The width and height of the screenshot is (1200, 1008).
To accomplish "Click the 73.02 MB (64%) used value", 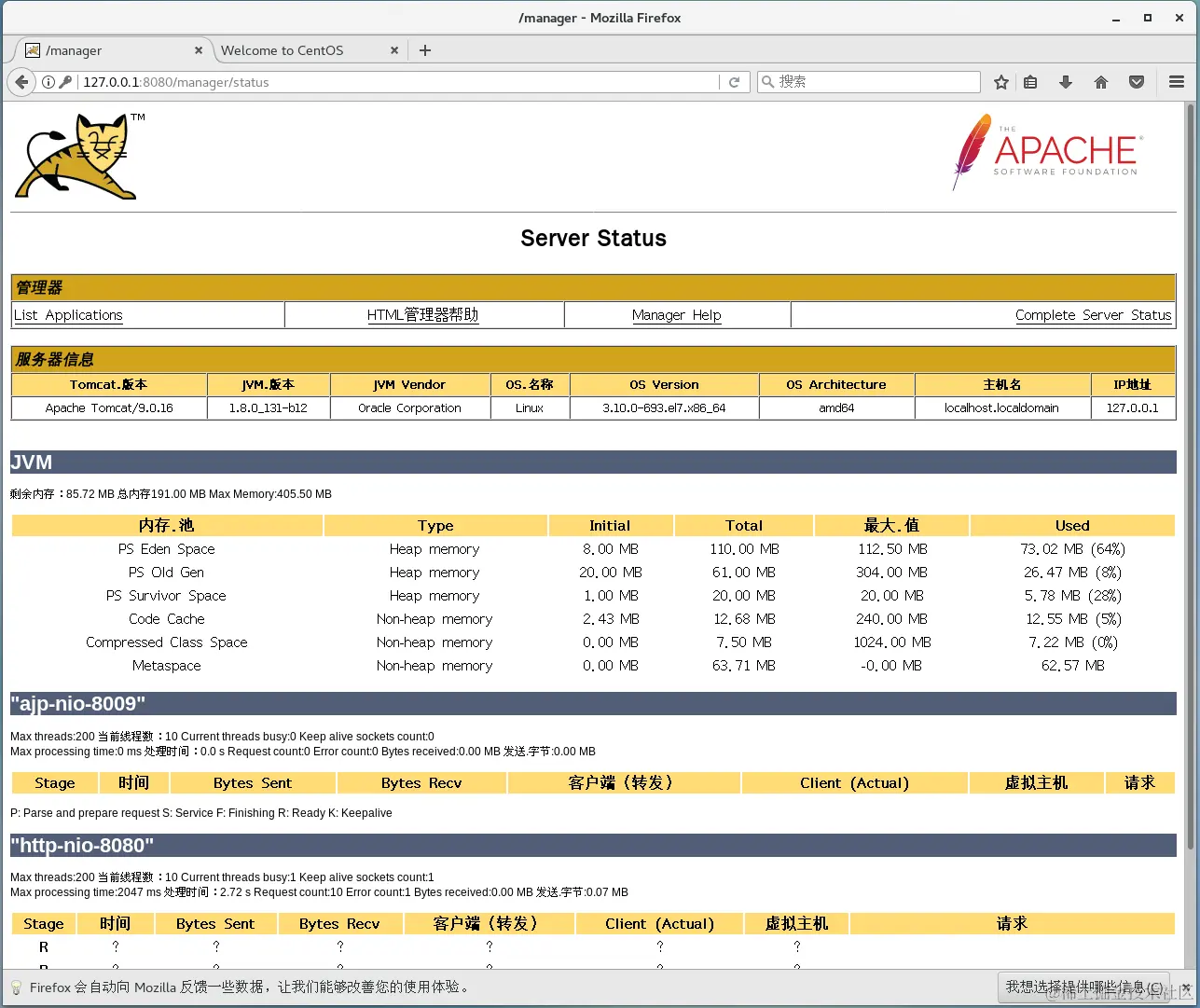I will pos(1072,549).
